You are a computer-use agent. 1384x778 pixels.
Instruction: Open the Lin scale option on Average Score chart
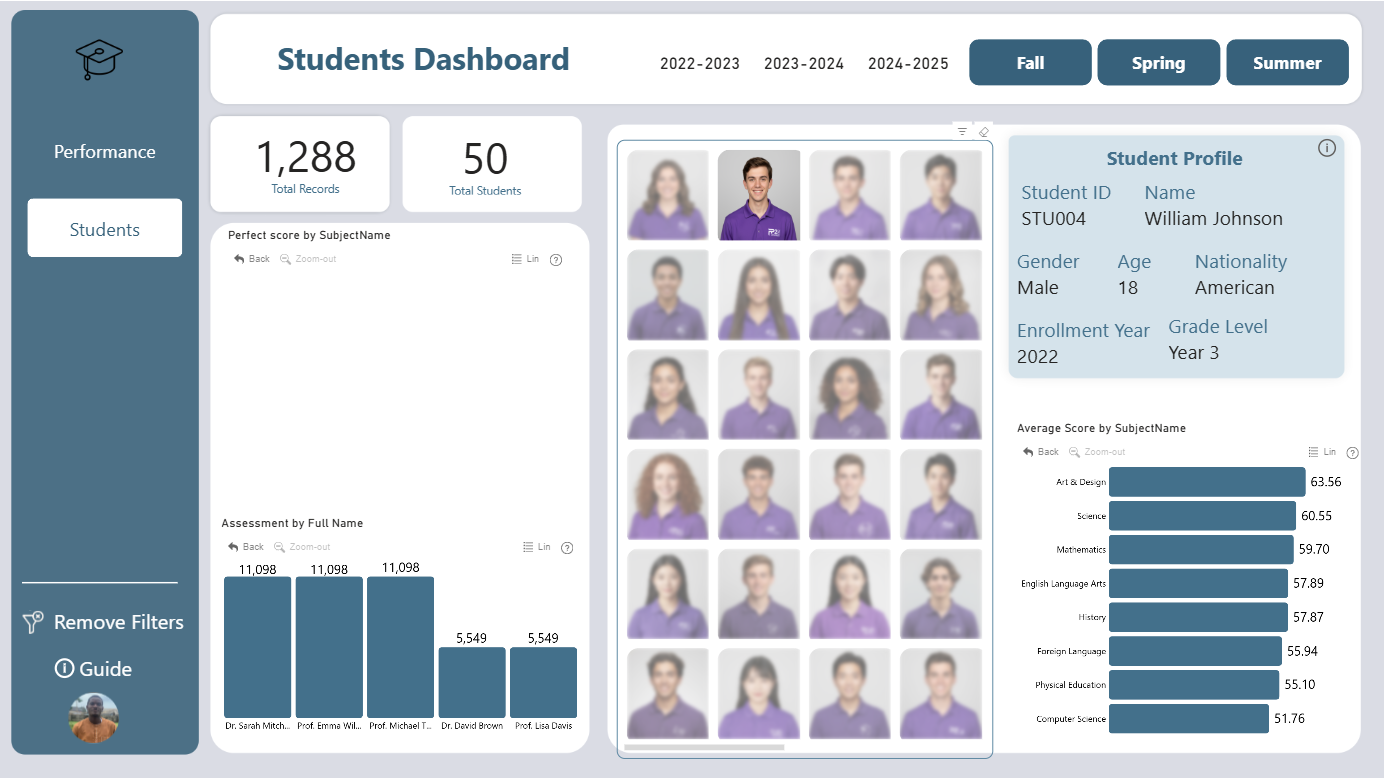(x=1322, y=452)
